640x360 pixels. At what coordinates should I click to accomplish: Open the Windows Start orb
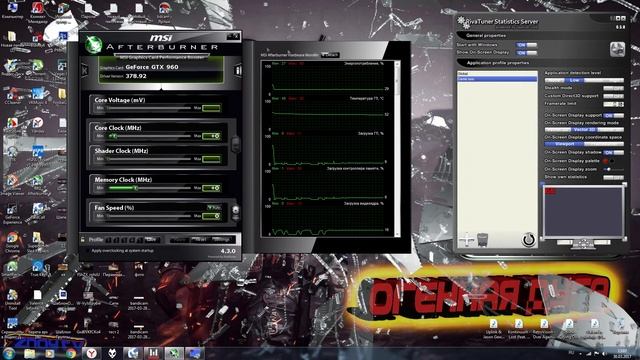(9, 353)
